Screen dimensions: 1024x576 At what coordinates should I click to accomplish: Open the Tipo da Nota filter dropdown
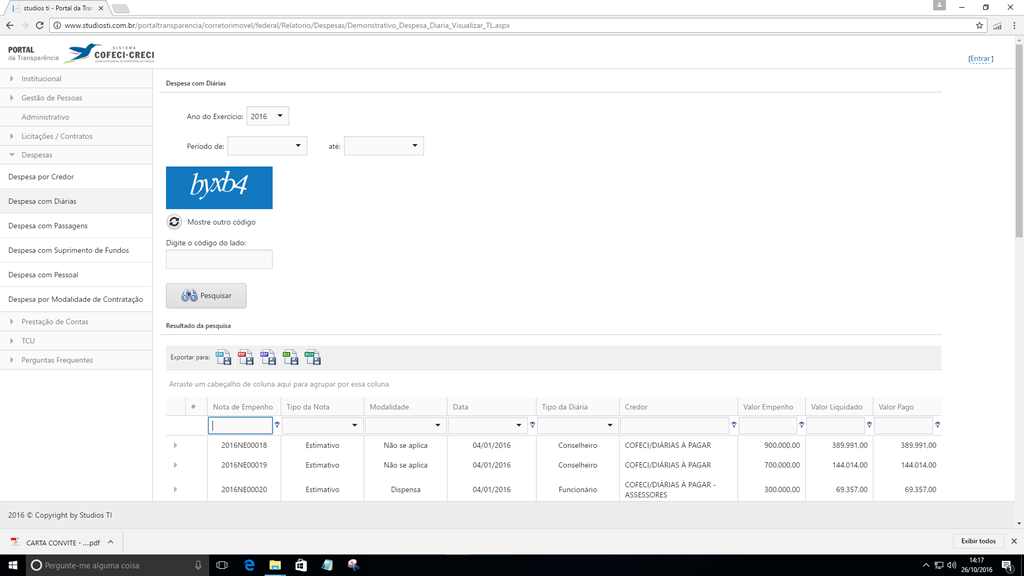pos(354,425)
